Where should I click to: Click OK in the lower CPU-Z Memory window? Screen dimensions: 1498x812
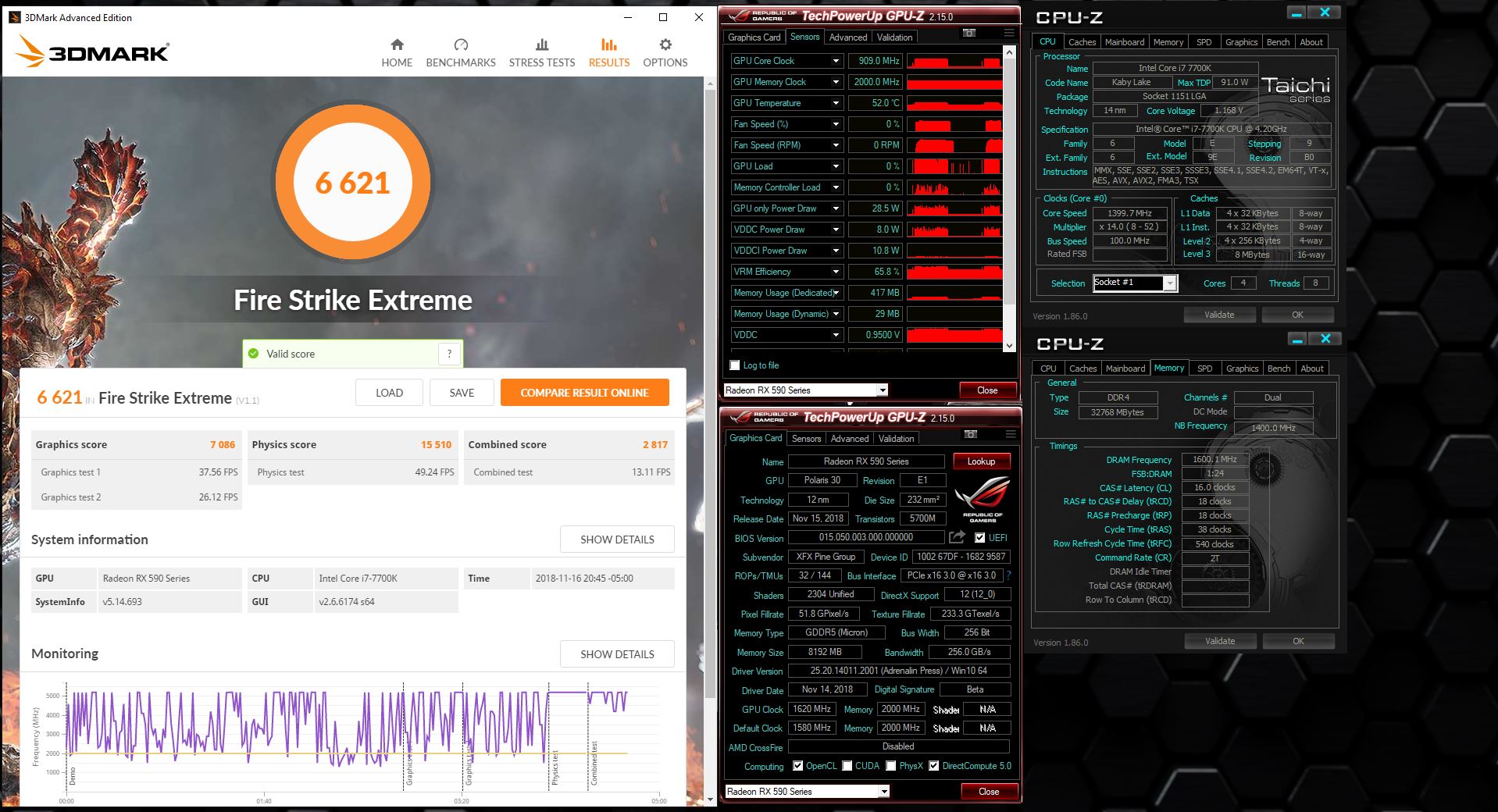pyautogui.click(x=1298, y=641)
